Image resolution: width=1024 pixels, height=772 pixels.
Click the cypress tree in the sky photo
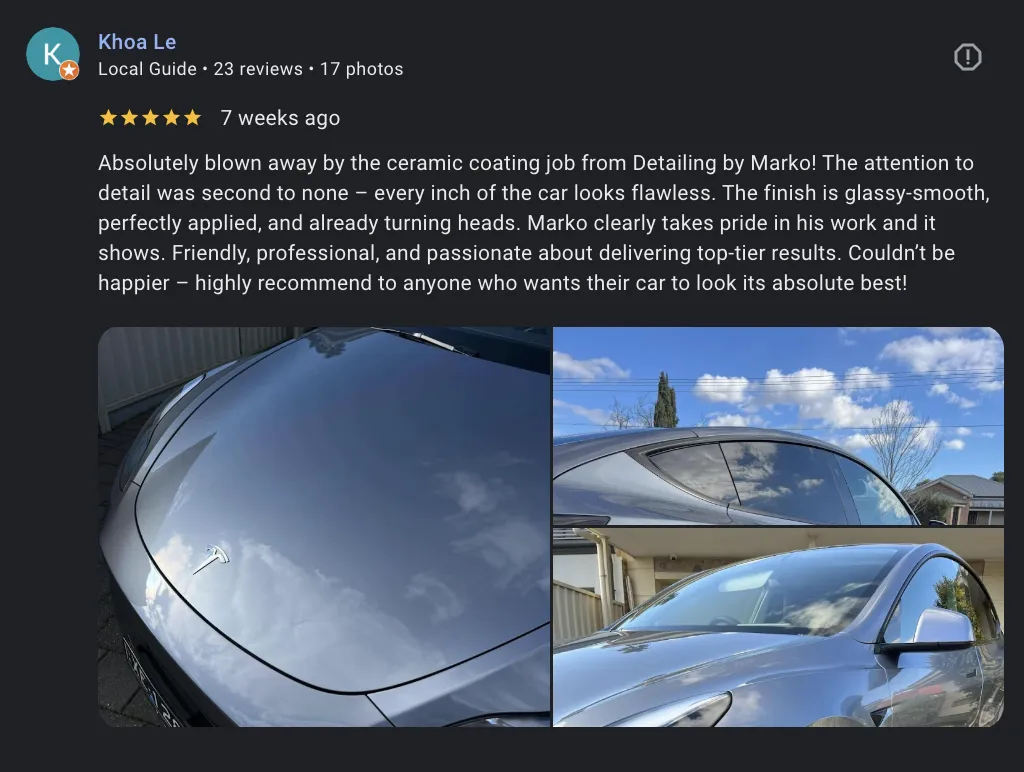point(665,400)
